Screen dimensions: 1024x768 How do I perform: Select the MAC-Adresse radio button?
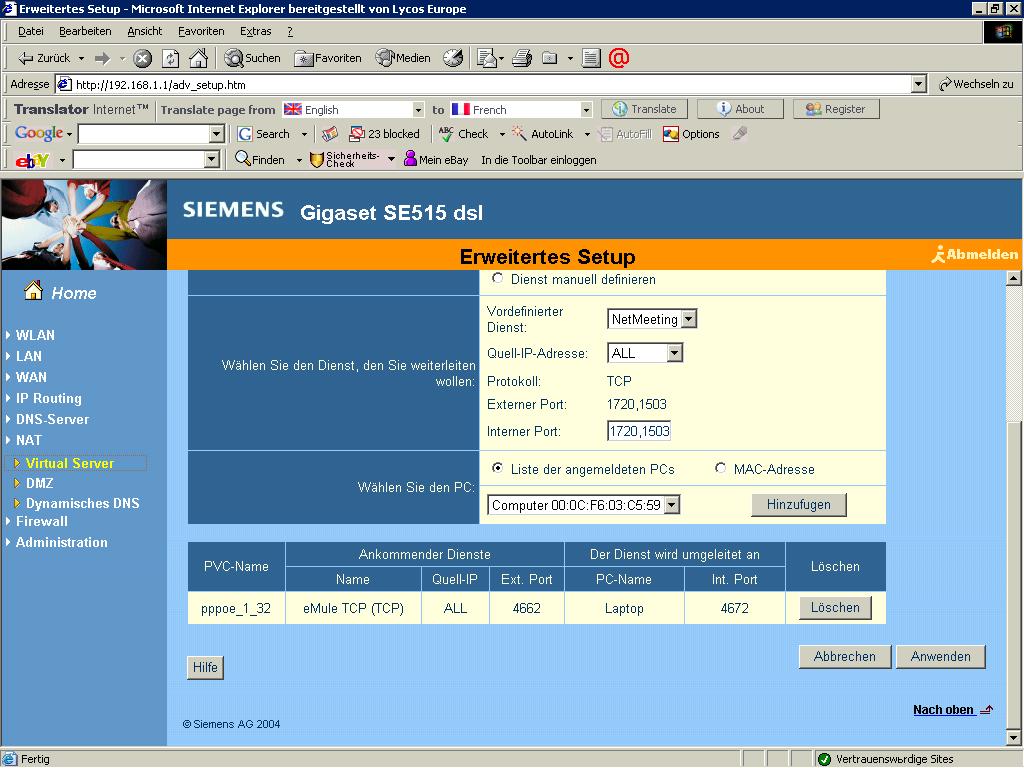[x=720, y=468]
